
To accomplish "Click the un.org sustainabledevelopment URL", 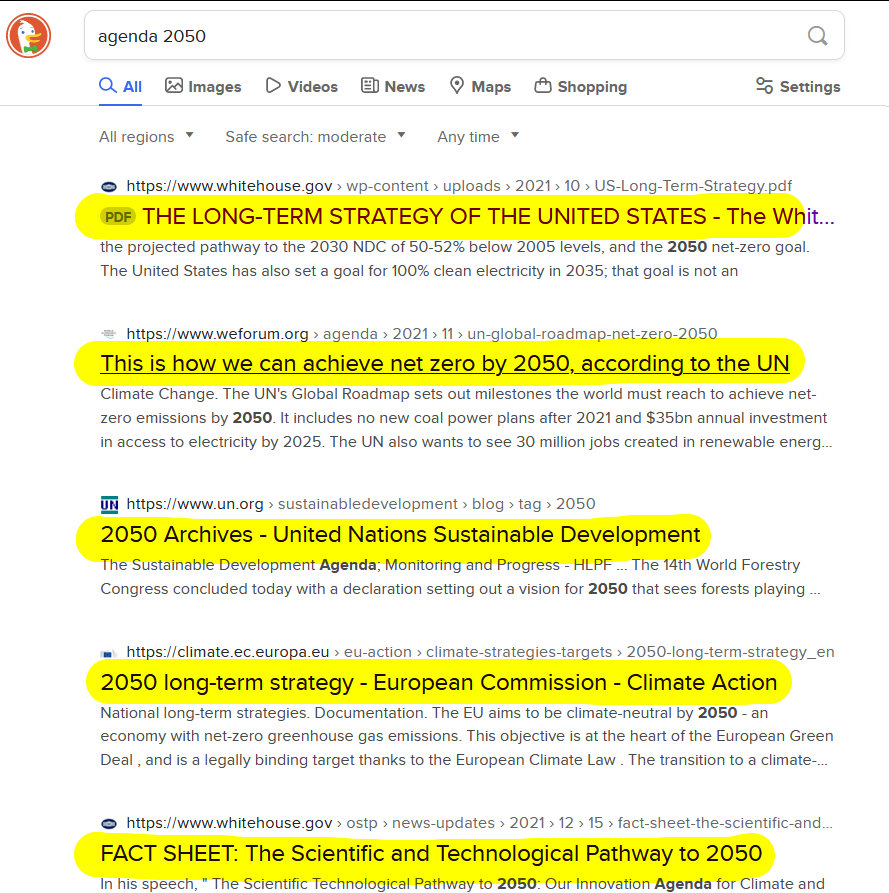I will click(360, 504).
